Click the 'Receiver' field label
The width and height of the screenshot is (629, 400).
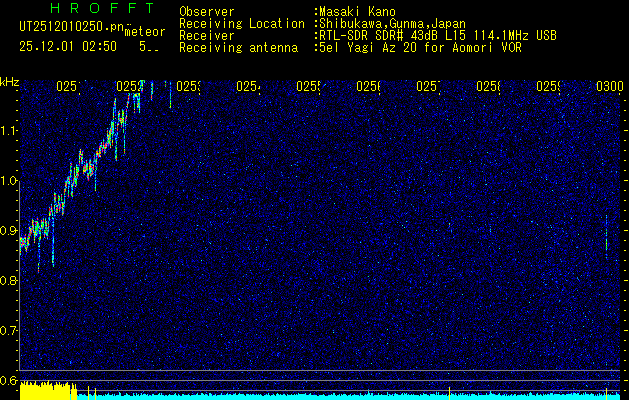207,36
